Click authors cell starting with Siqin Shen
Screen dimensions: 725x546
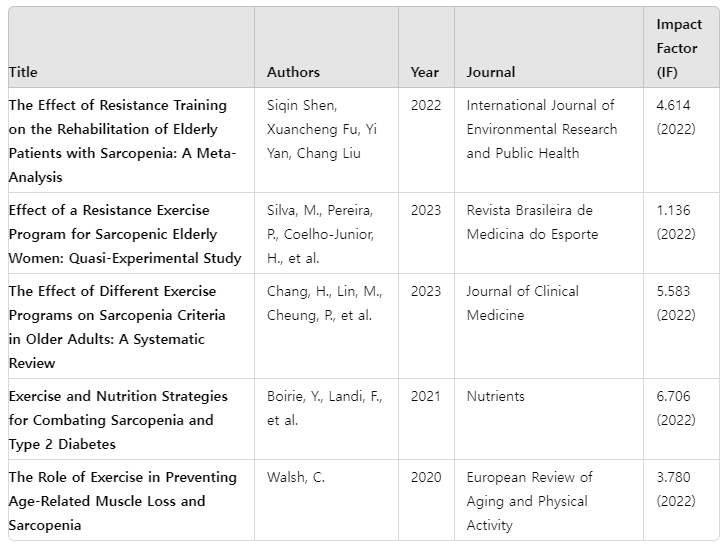[322, 129]
